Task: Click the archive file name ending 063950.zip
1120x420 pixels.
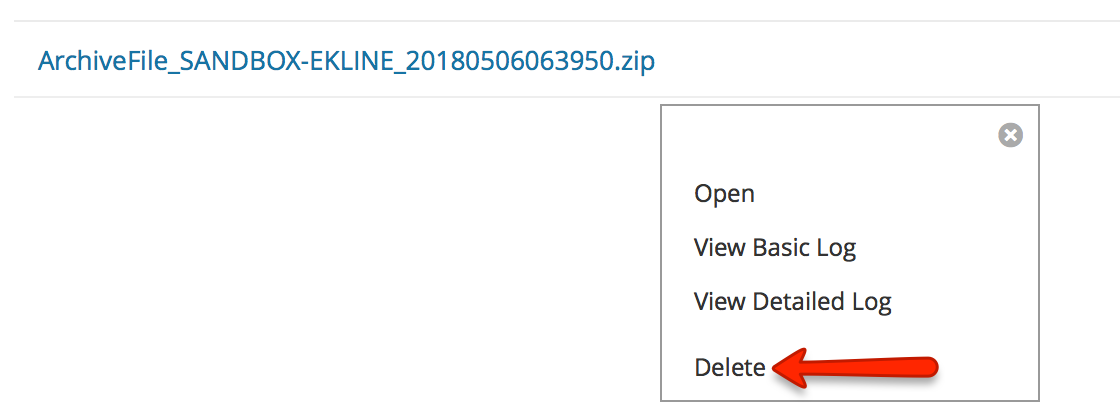Action: coord(346,61)
